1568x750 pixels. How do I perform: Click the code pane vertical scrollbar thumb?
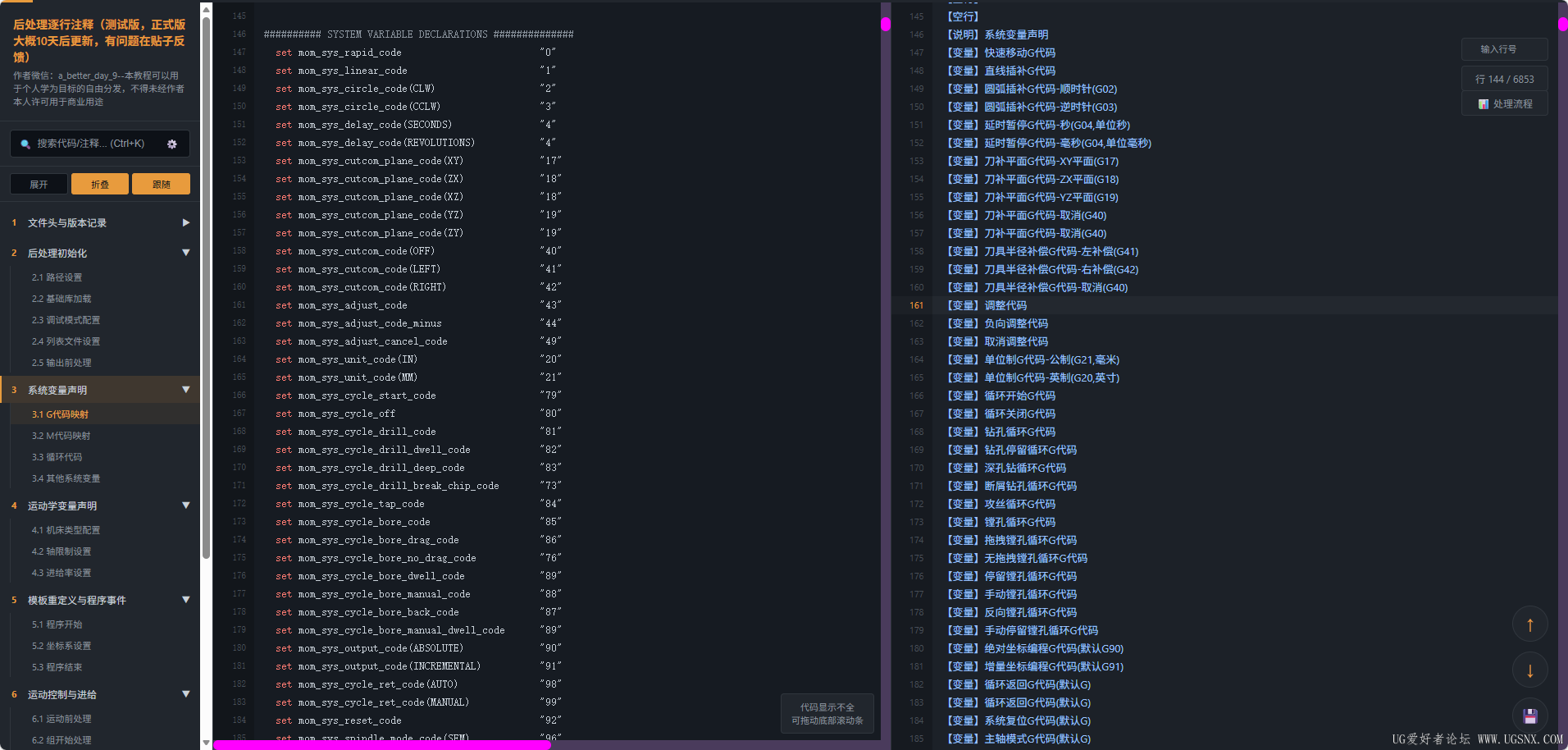[x=886, y=25]
